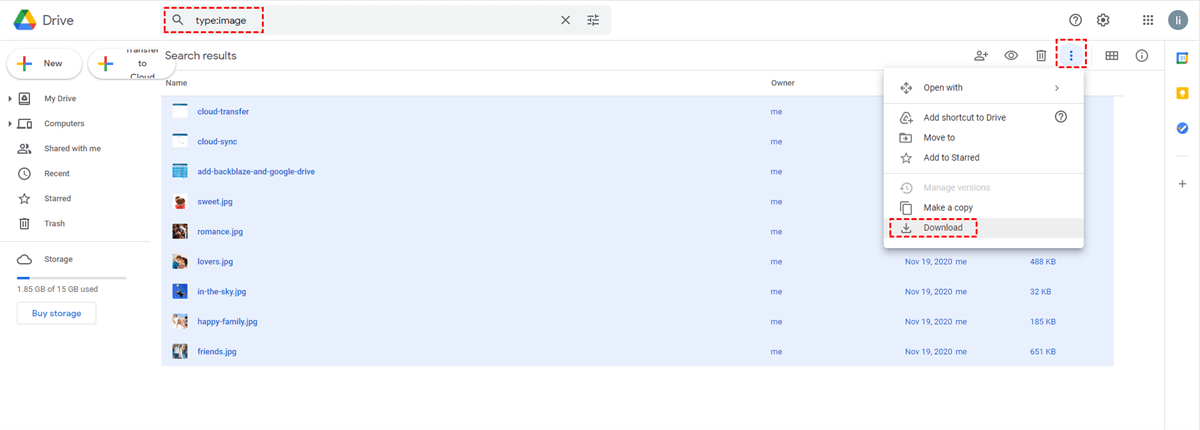Viewport: 1200px width, 430px height.
Task: Open the Google Tasks side panel icon
Action: pyautogui.click(x=1182, y=128)
